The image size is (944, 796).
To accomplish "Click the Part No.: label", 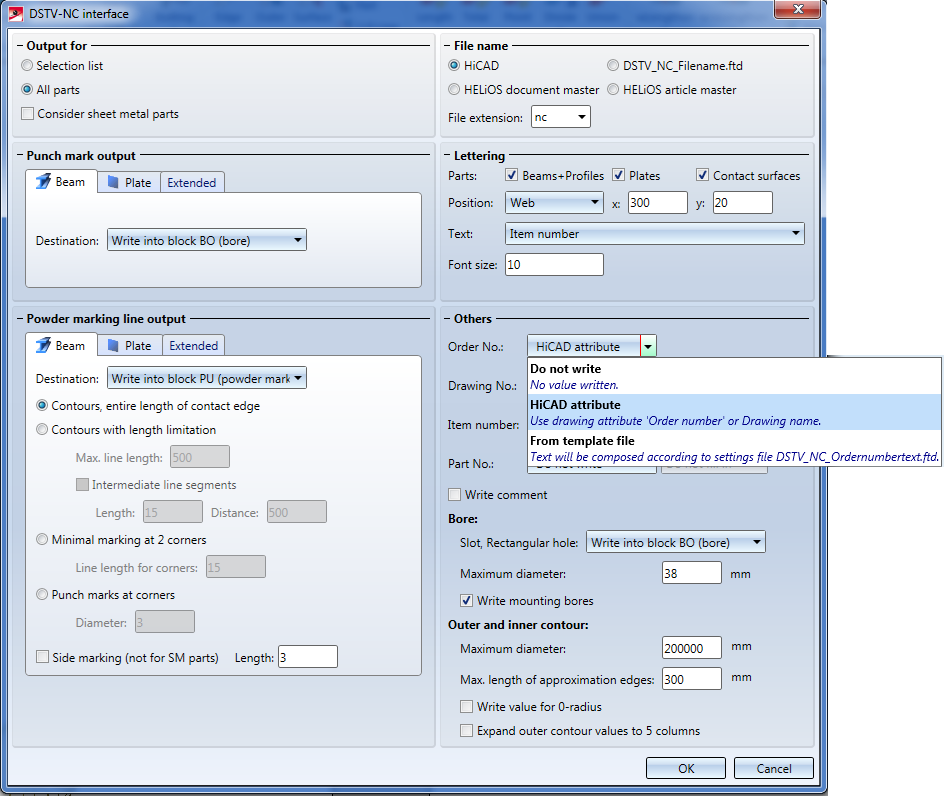I will [x=471, y=464].
